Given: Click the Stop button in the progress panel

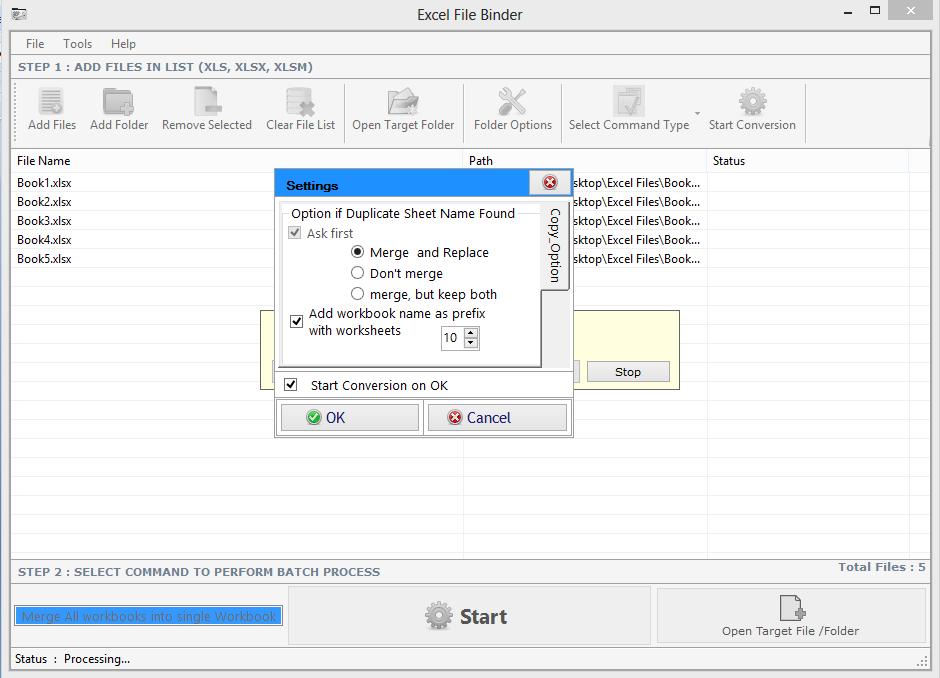Looking at the screenshot, I should coord(628,372).
